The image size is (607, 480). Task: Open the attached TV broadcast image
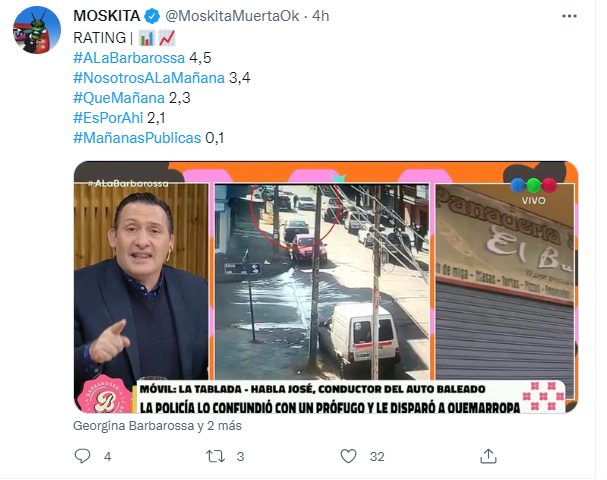pos(326,287)
